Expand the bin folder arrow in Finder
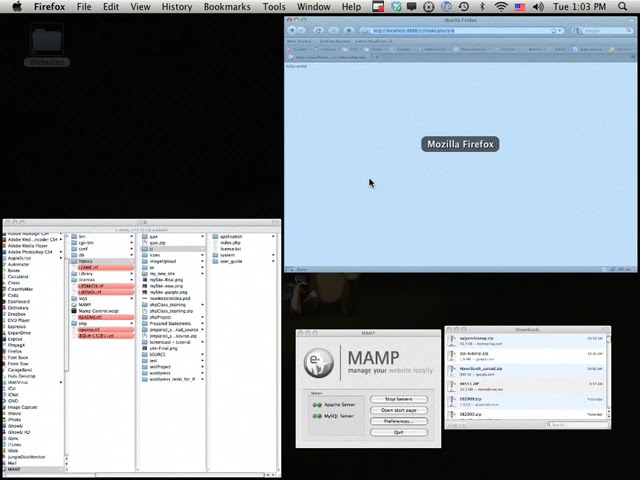640x480 pixels. 131,236
